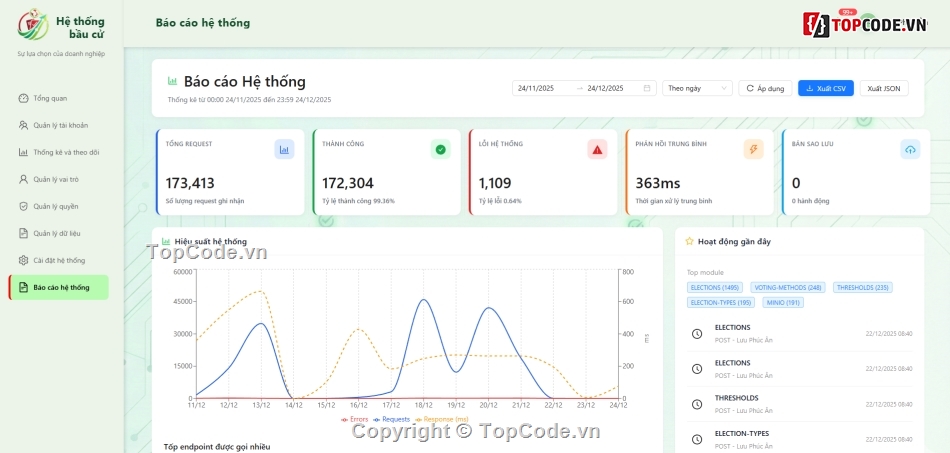
Task: Click clock icon of ELECTION-TYPES activity
Action: (697, 439)
